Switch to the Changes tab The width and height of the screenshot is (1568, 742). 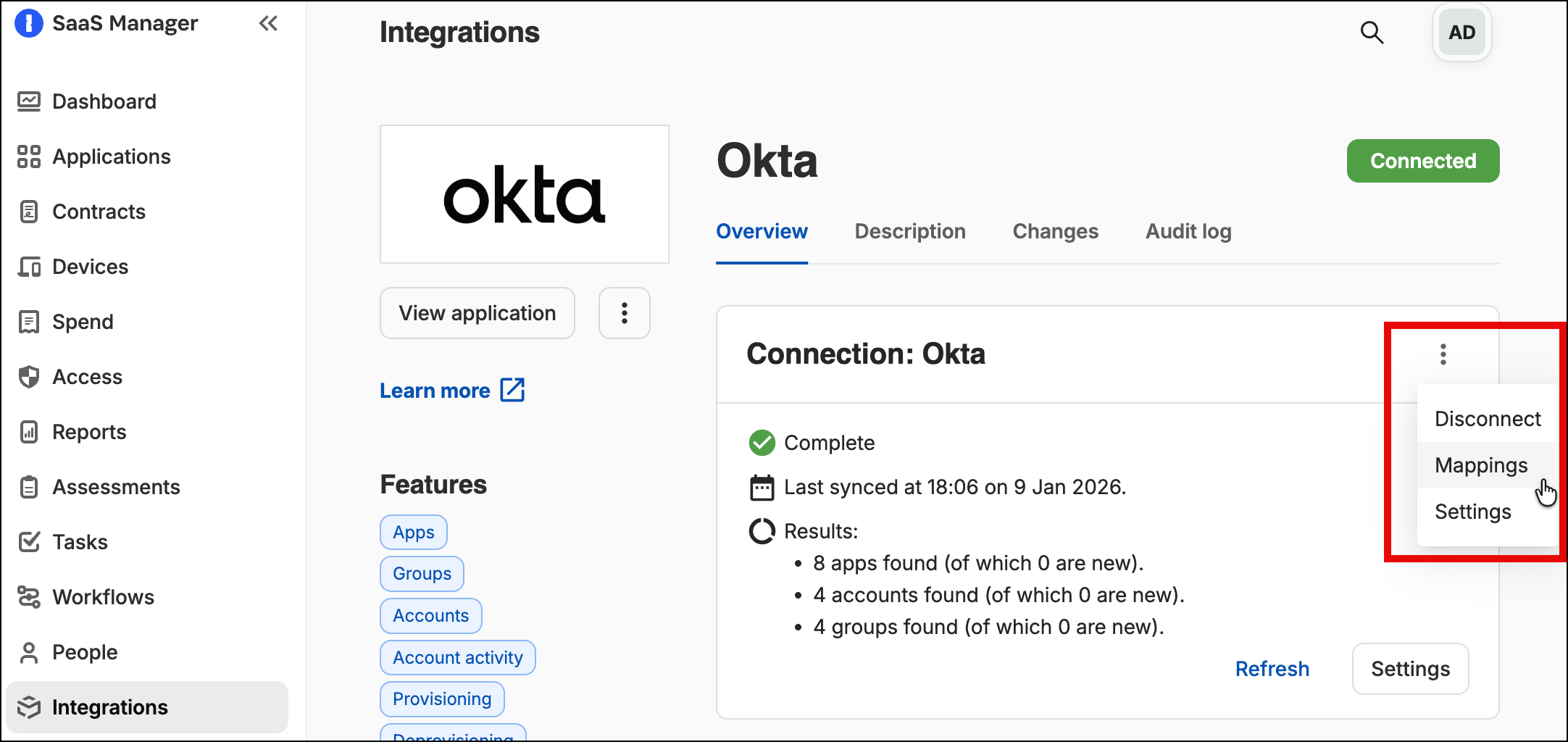(1056, 231)
